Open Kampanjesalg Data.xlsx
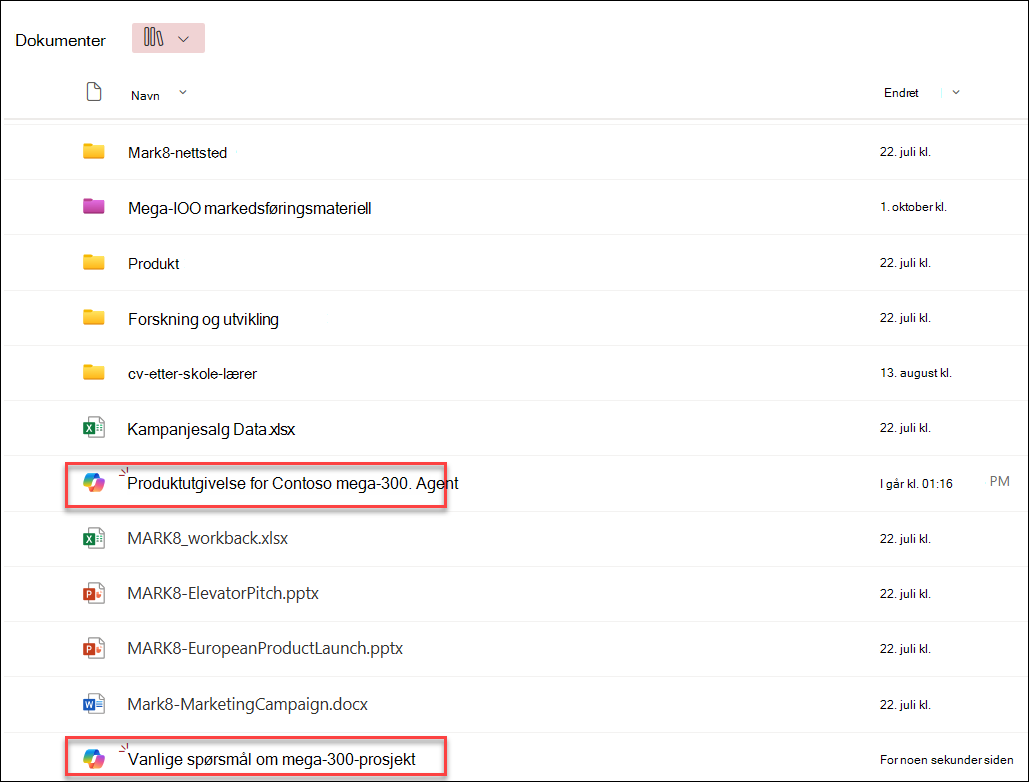The width and height of the screenshot is (1029, 782). point(211,429)
